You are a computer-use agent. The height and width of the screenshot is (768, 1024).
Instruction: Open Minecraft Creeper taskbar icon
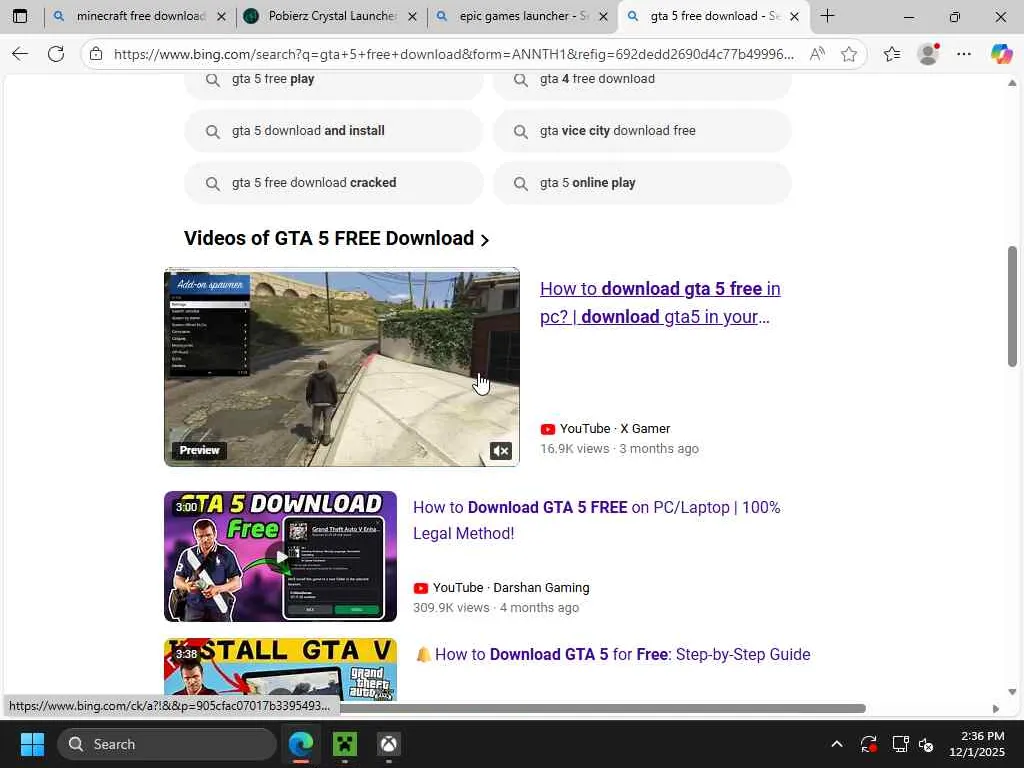coord(345,744)
